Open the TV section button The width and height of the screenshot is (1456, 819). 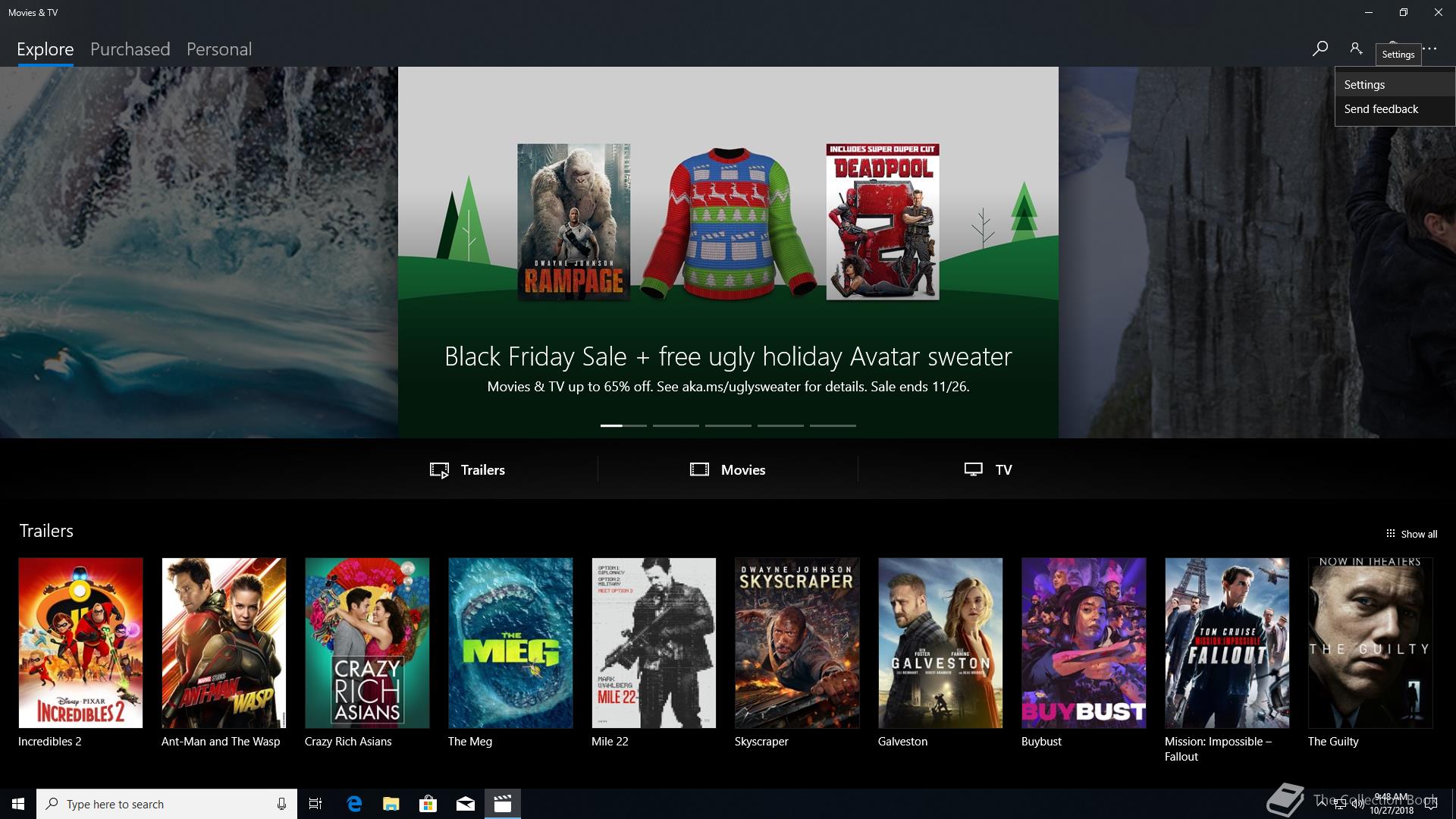click(x=988, y=470)
